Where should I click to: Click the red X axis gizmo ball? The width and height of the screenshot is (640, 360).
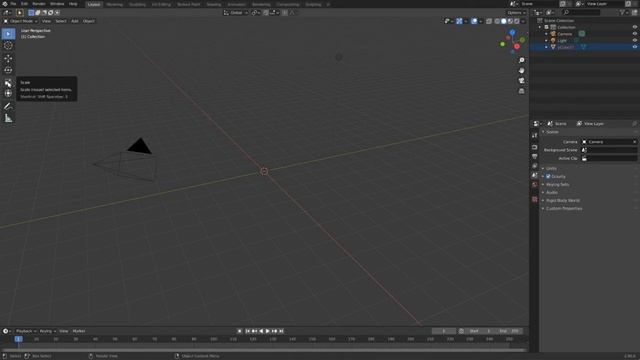pyautogui.click(x=517, y=47)
